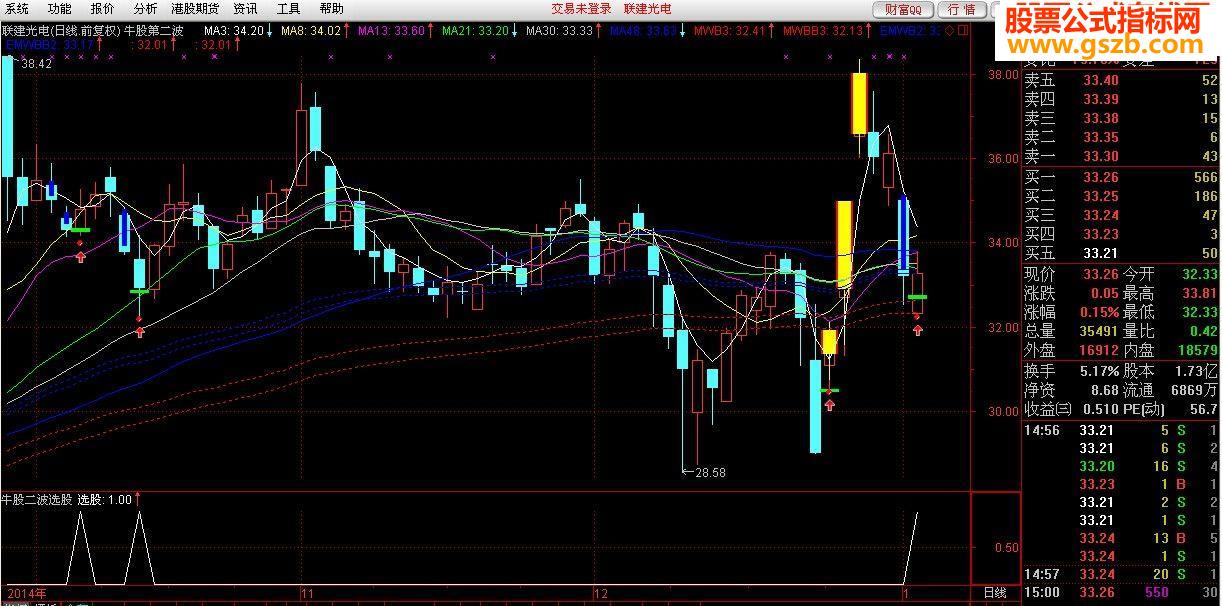Click the second red buy arrow under the low candle

click(139, 332)
